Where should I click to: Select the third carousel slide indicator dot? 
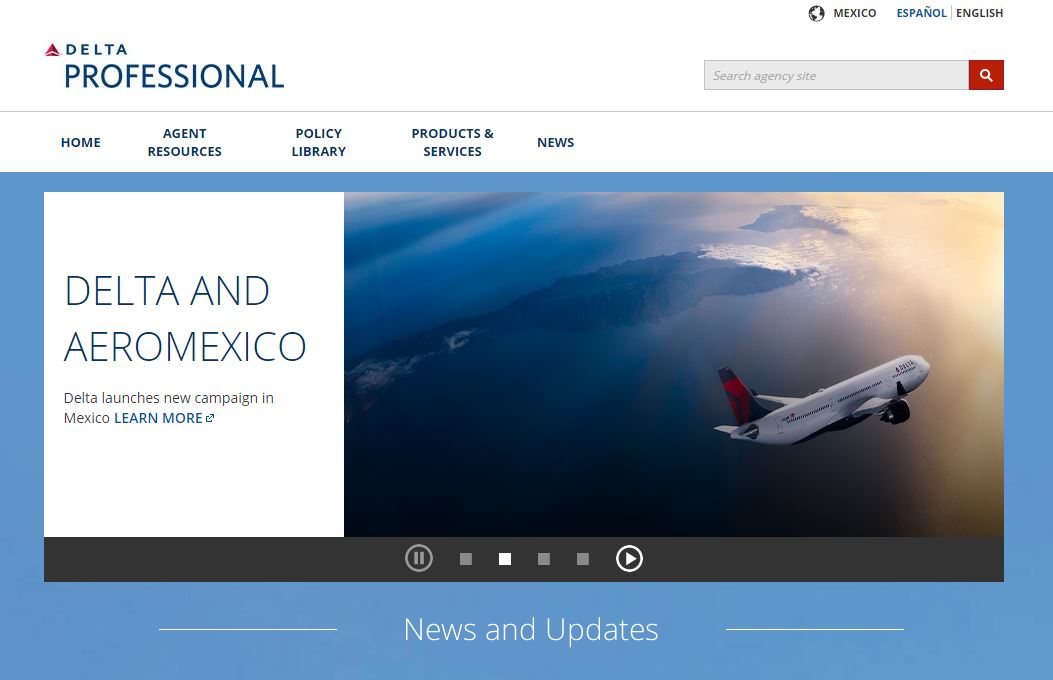[x=544, y=559]
